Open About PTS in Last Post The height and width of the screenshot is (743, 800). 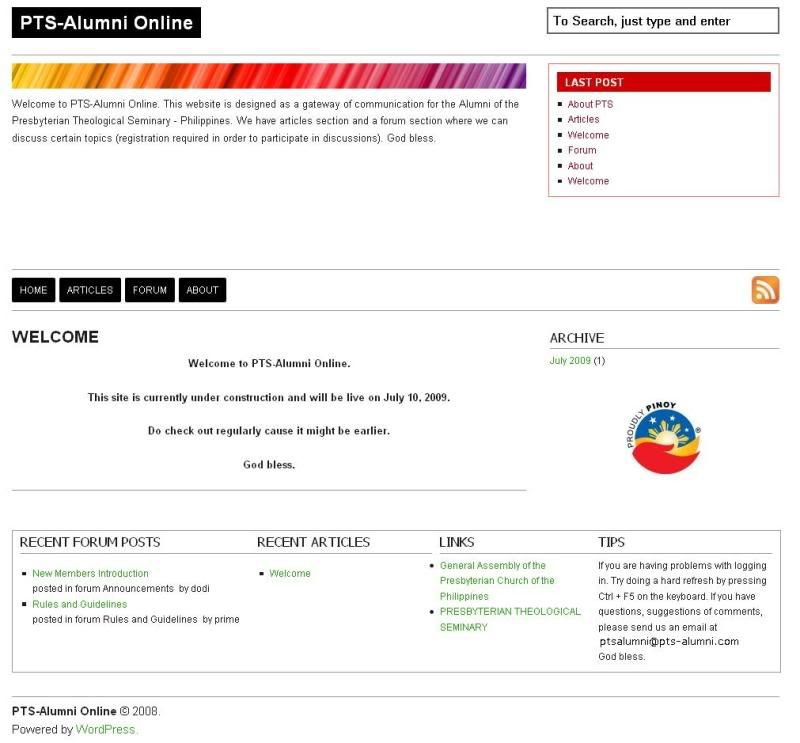click(590, 104)
